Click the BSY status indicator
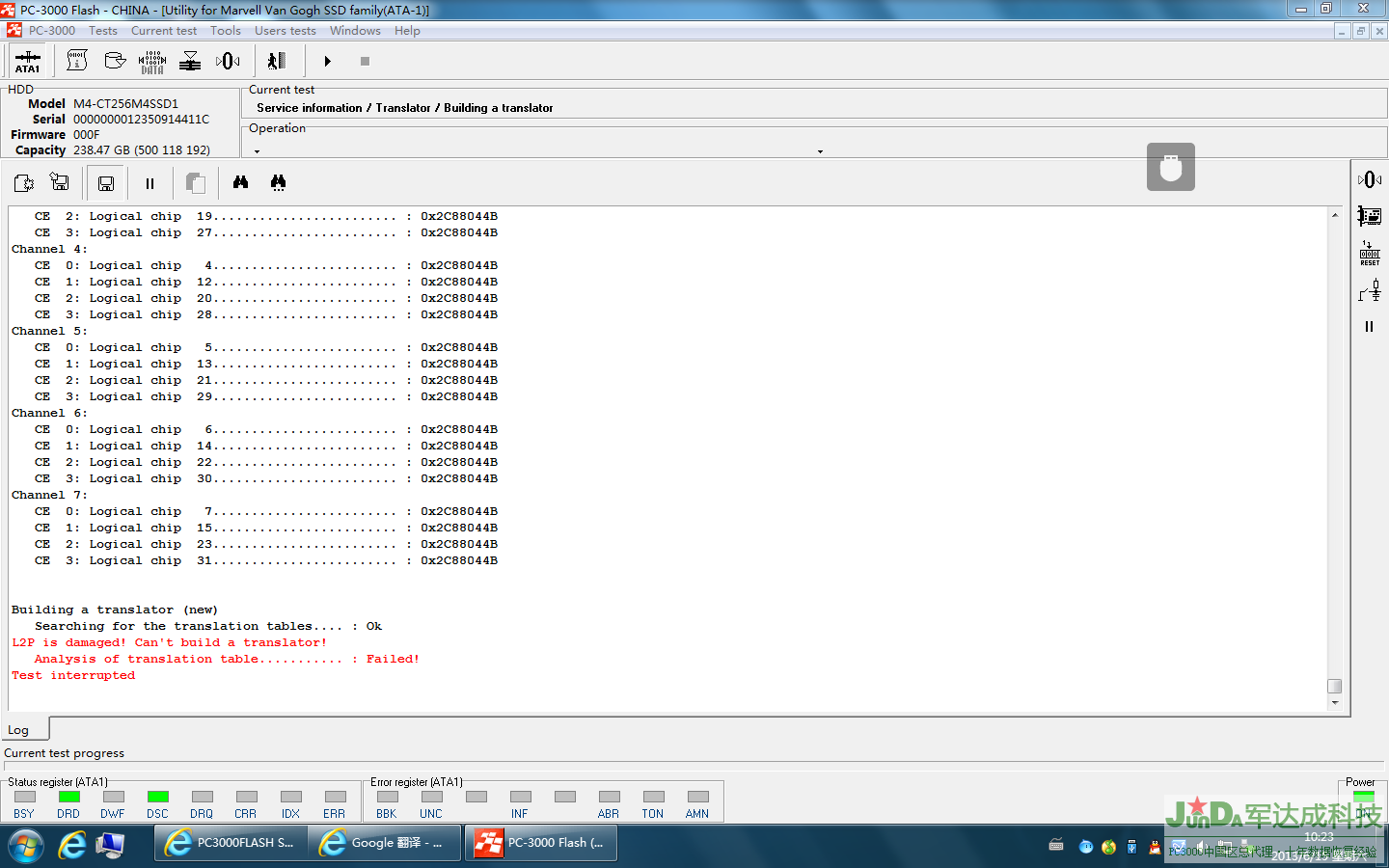1389x868 pixels. [x=25, y=797]
